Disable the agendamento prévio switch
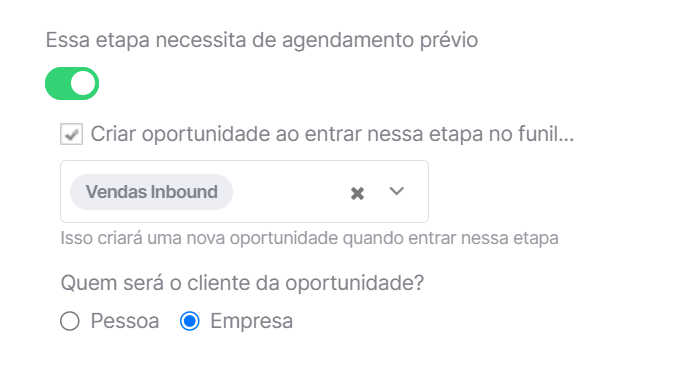685x371 pixels. 72,83
